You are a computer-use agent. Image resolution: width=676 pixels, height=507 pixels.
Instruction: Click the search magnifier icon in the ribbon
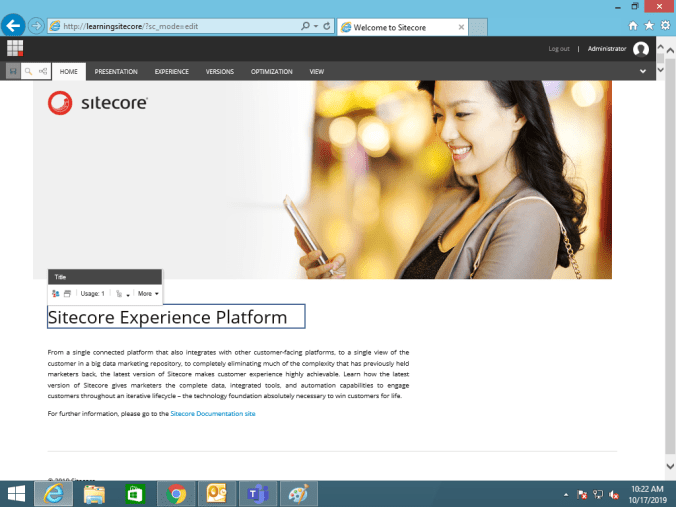[x=28, y=72]
